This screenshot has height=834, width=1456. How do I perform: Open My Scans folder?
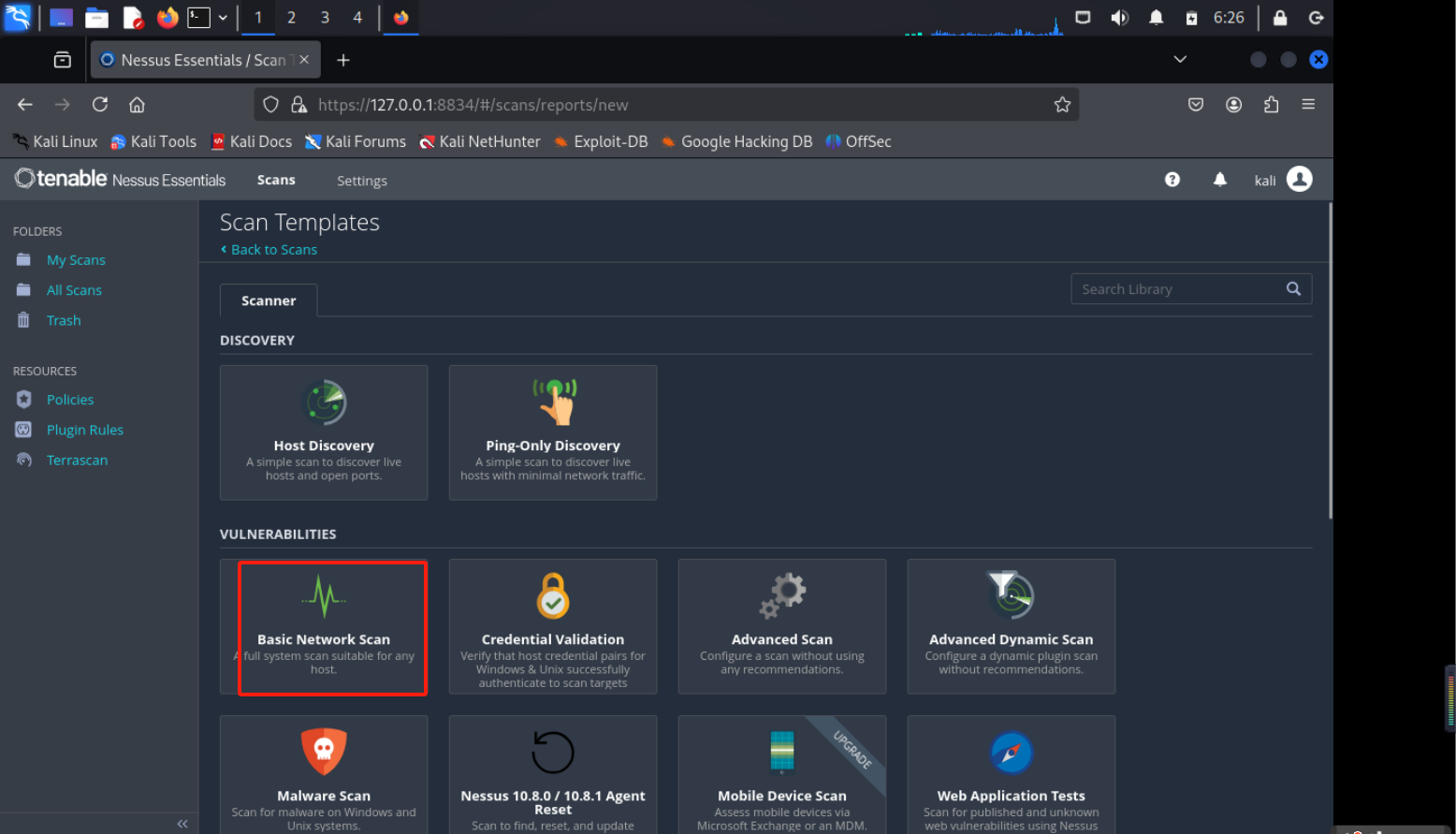(x=76, y=260)
